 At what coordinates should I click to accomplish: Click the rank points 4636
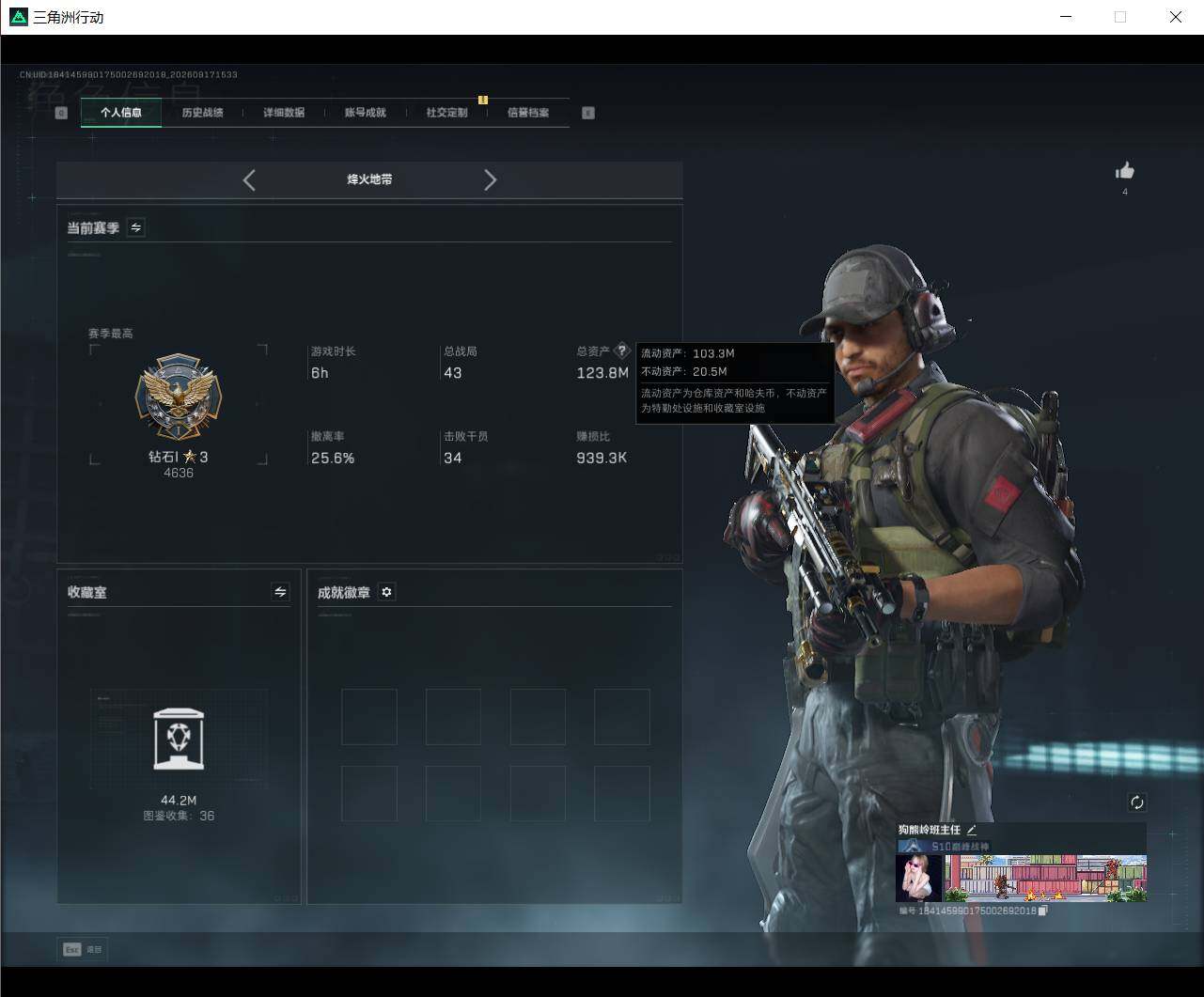point(179,473)
